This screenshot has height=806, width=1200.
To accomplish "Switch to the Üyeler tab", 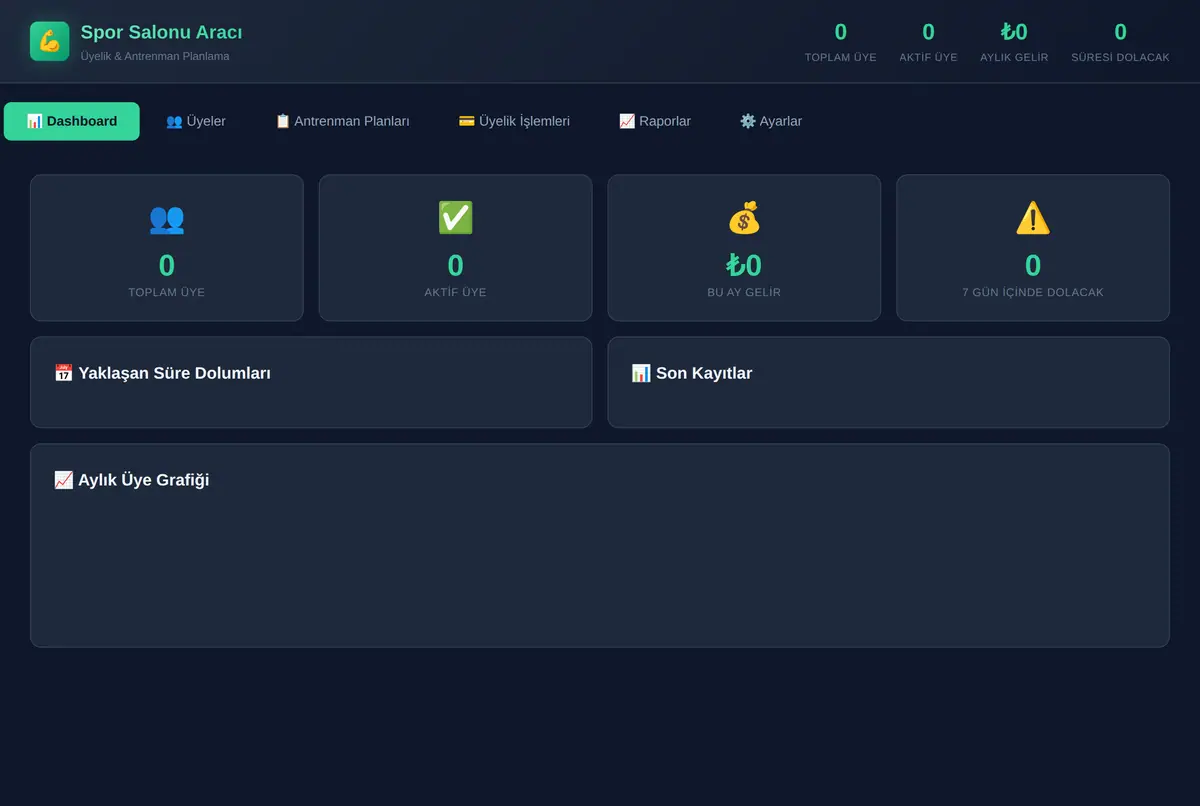I will [x=196, y=121].
